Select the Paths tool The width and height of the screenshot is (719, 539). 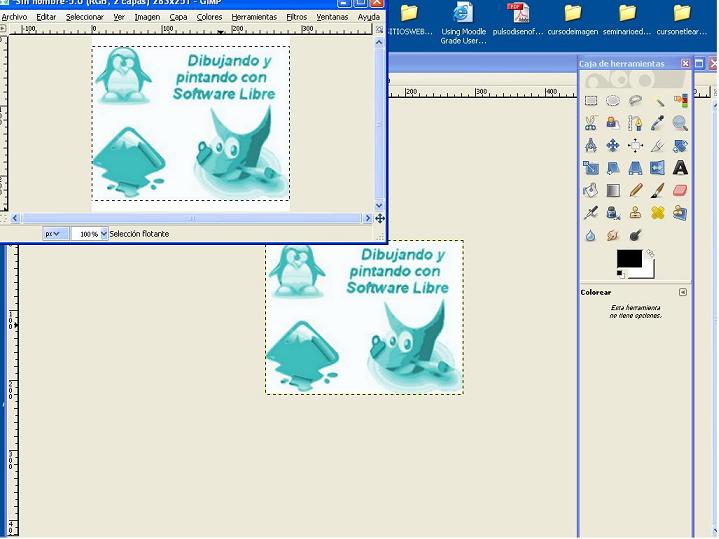pyautogui.click(x=635, y=123)
